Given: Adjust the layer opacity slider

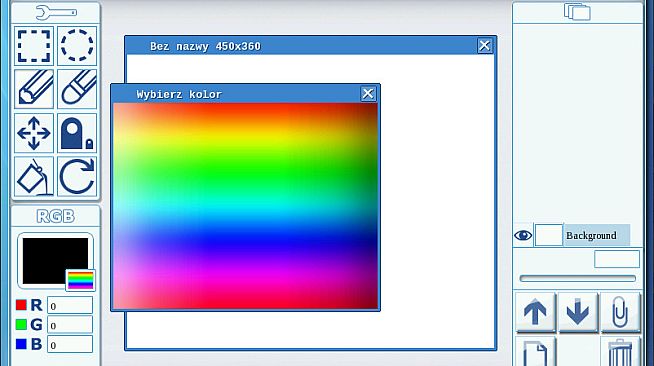Looking at the screenshot, I should [578, 278].
